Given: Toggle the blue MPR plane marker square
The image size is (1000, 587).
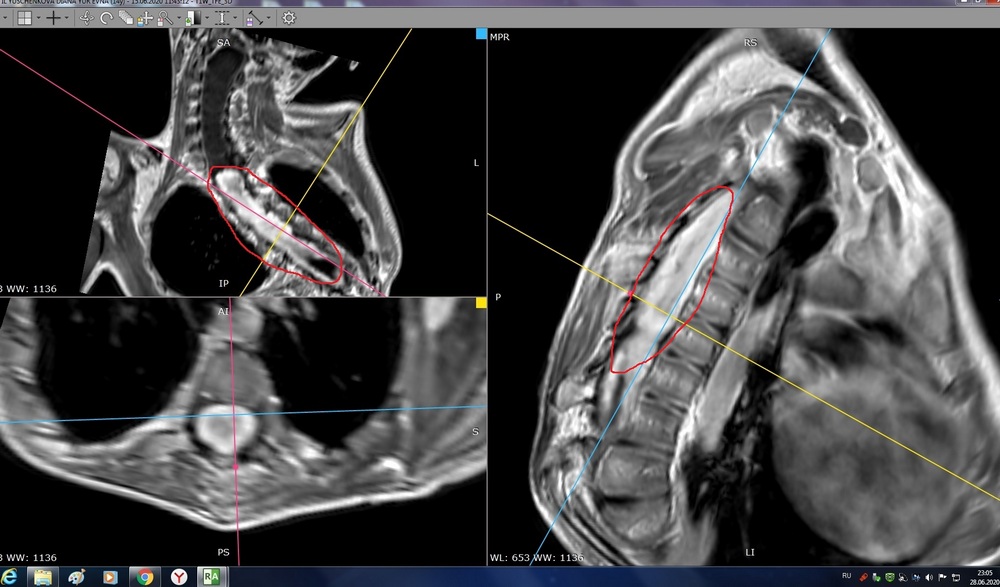Looking at the screenshot, I should point(481,34).
